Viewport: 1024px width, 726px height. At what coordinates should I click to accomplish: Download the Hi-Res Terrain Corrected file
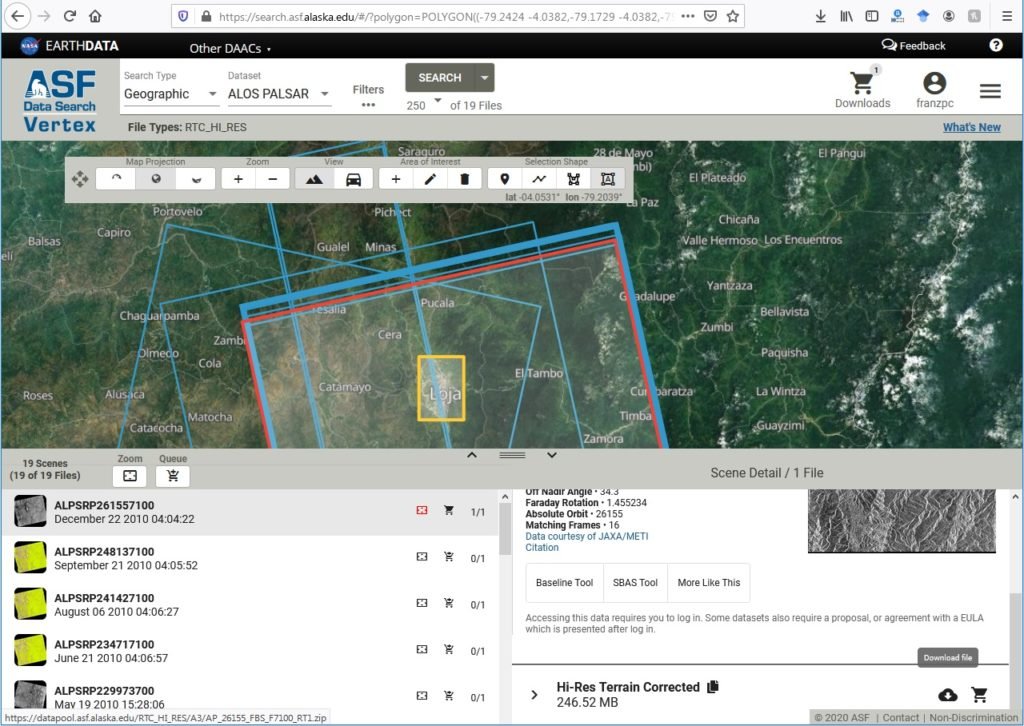tap(947, 695)
